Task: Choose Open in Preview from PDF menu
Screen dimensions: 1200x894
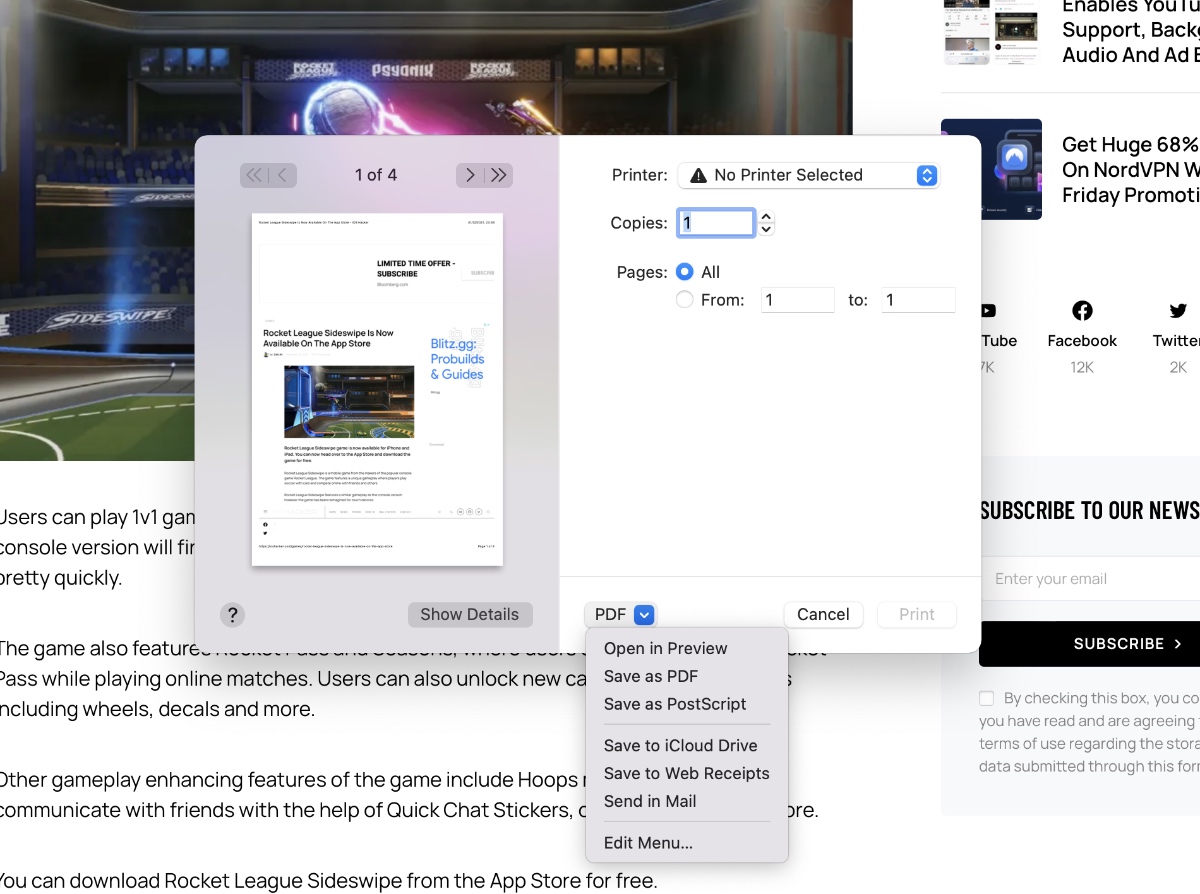Action: 687,648
